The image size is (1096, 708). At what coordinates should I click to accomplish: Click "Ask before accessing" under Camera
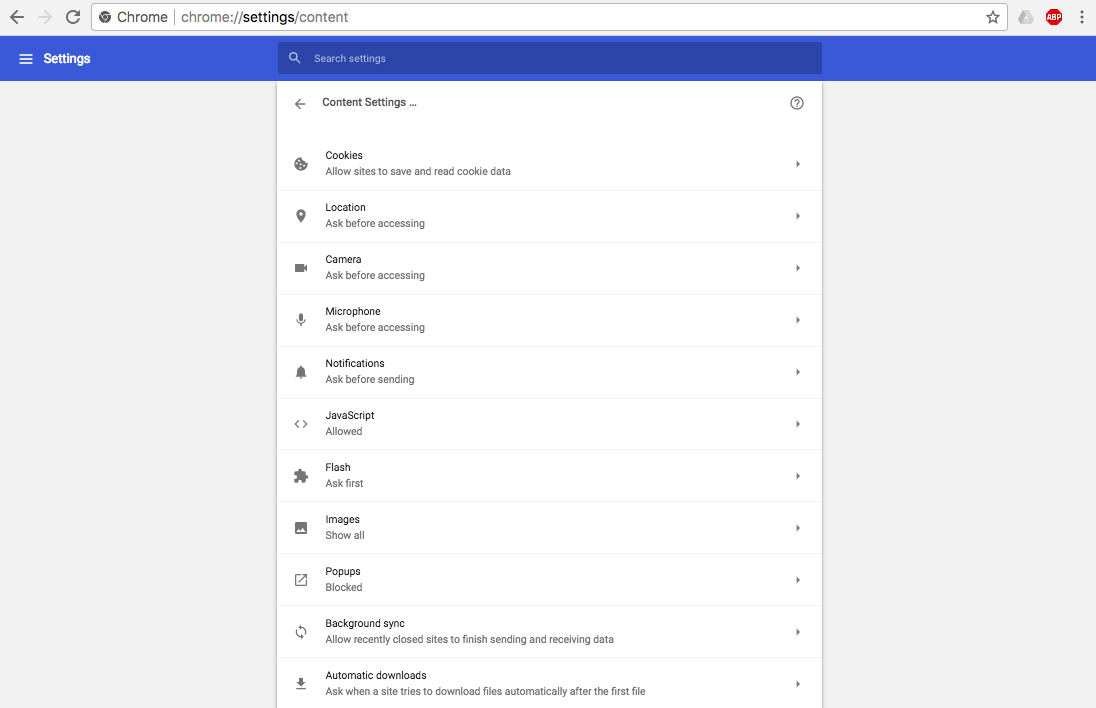[x=375, y=275]
